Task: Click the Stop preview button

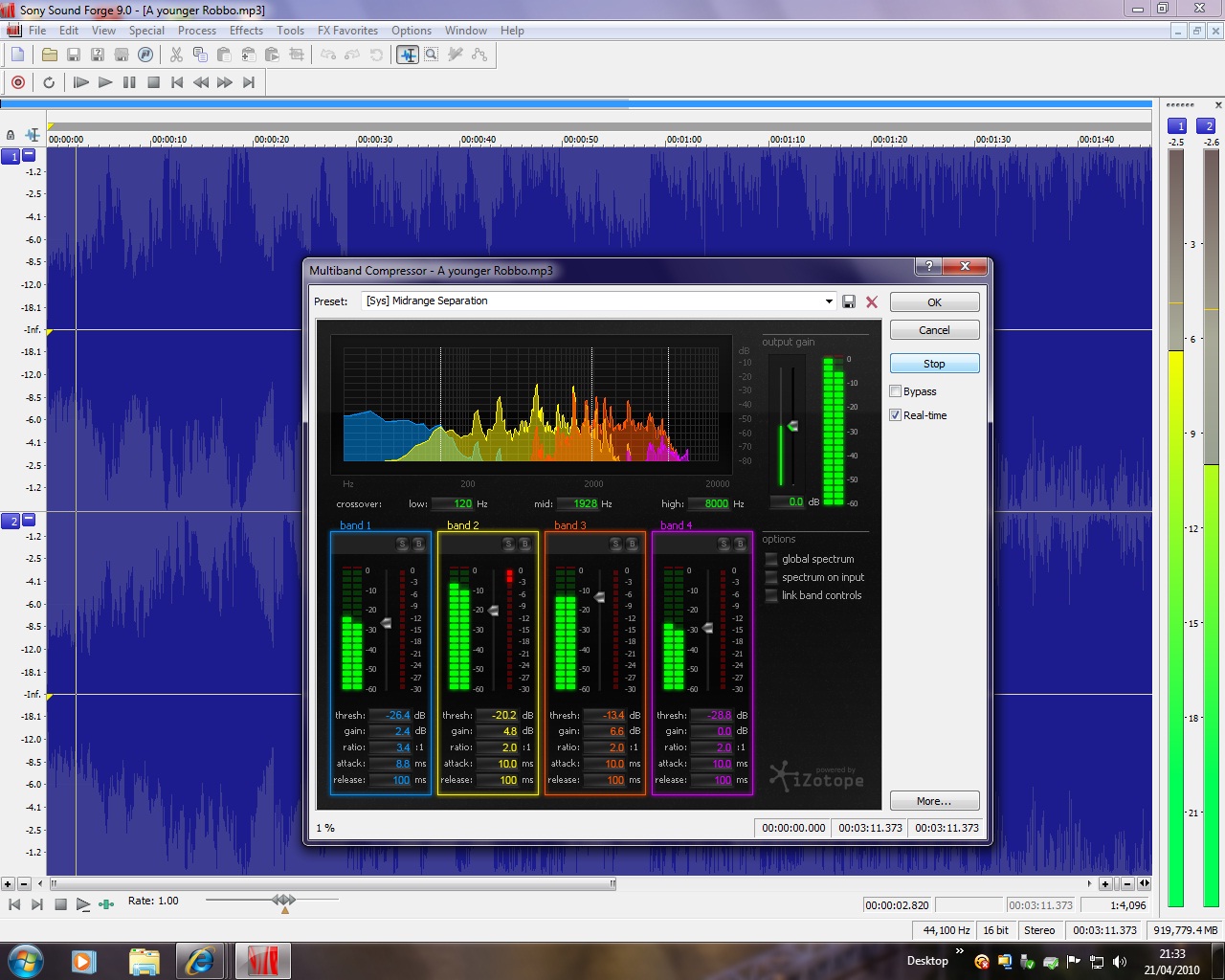Action: [x=934, y=364]
